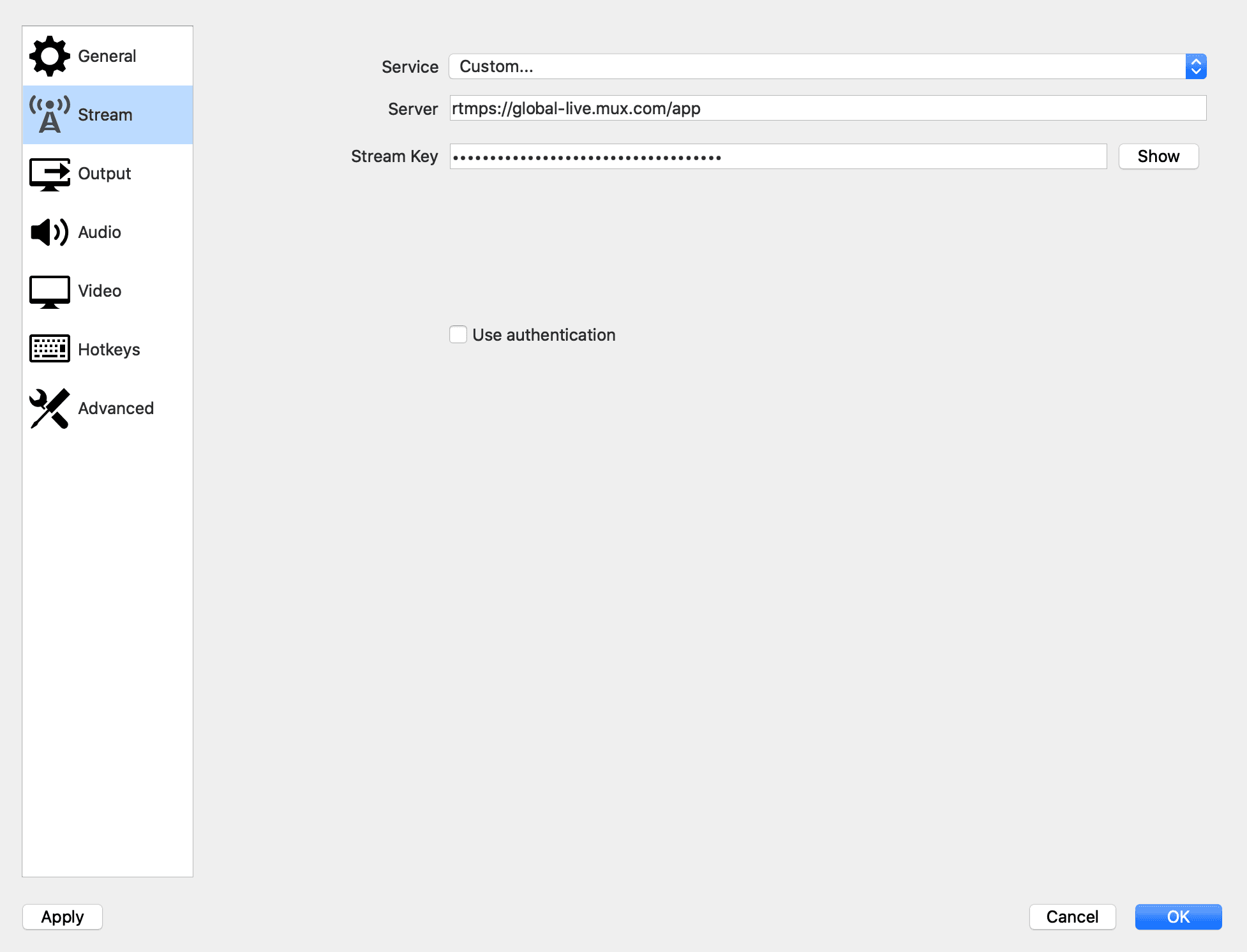This screenshot has width=1247, height=952.
Task: Switch to the Output settings tab
Action: [x=105, y=174]
